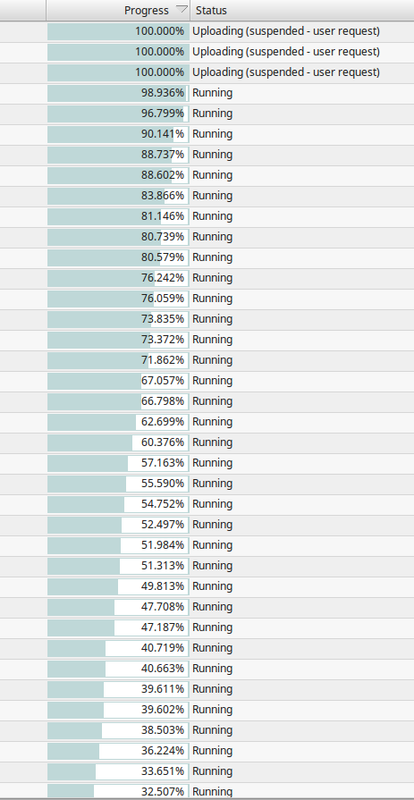The width and height of the screenshot is (414, 800).
Task: Click Running status beside 62.699%
Action: (212, 422)
